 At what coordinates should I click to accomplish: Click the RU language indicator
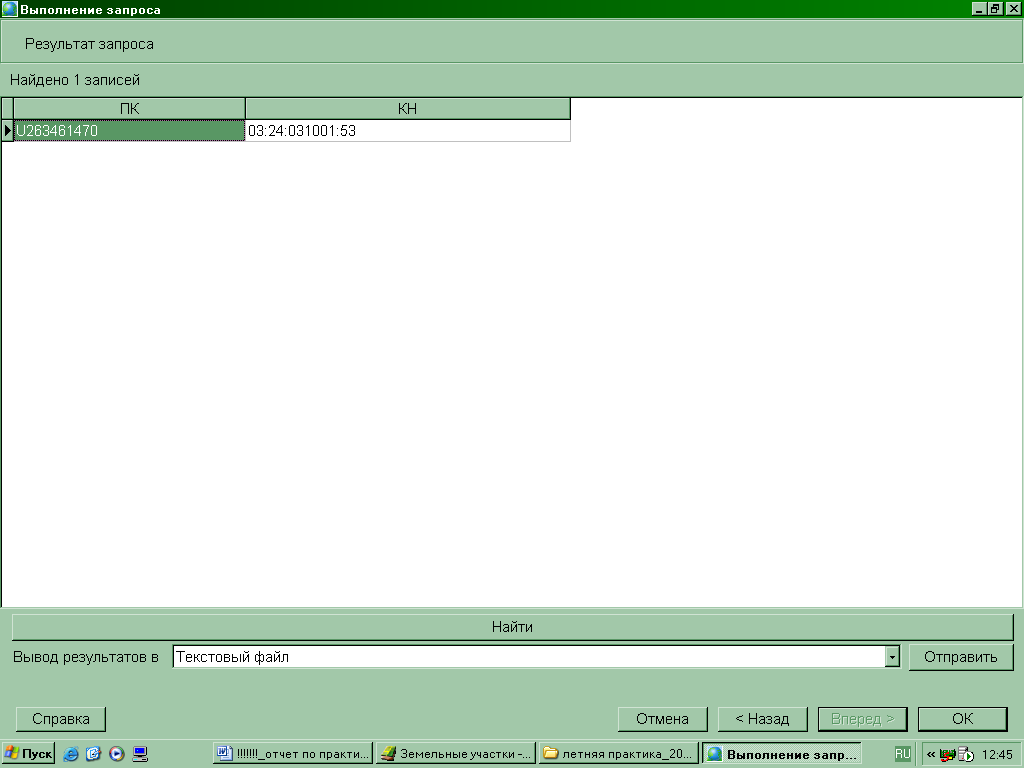(x=903, y=754)
